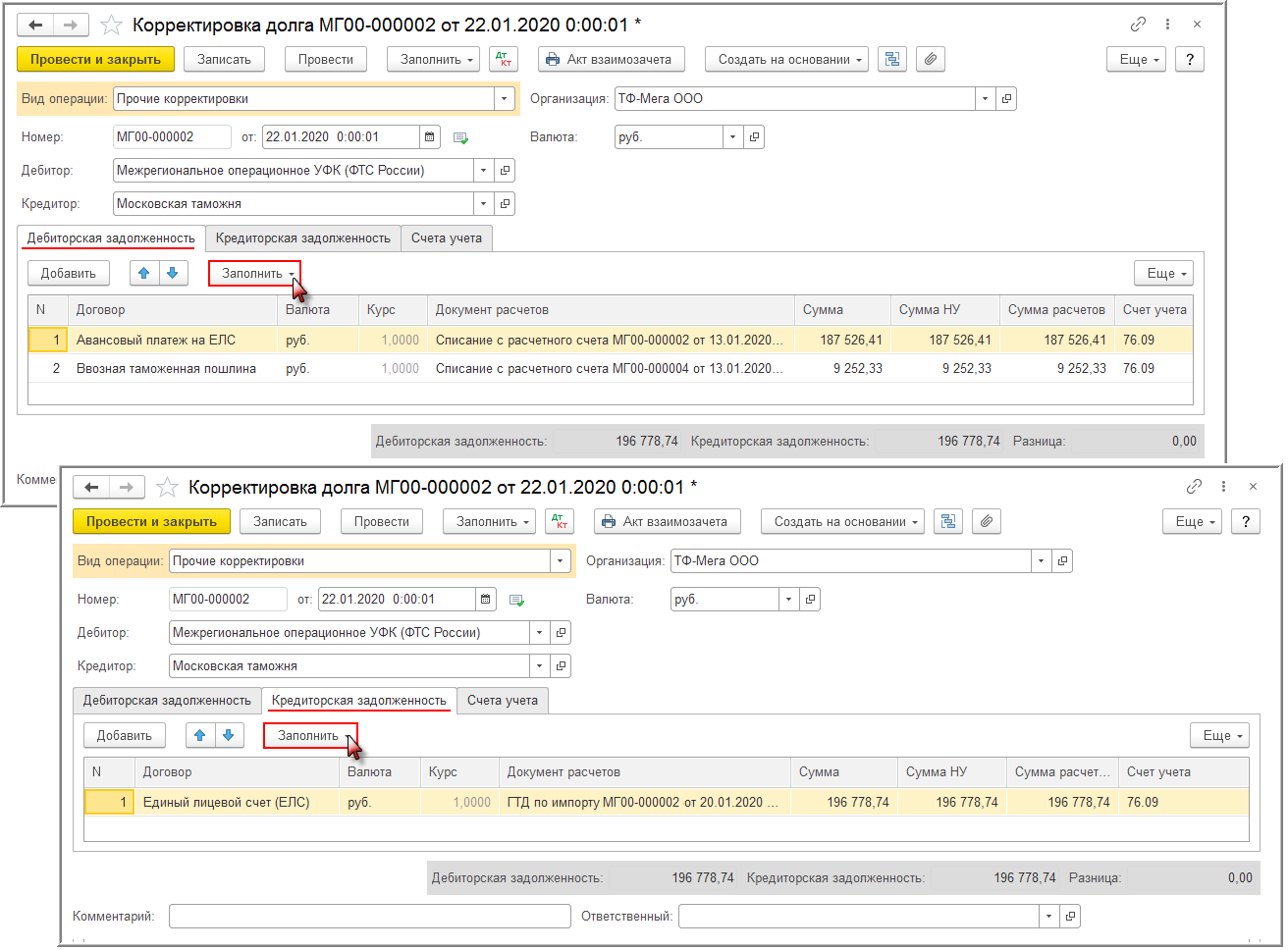Click the Комментарий input field
The width and height of the screenshot is (1288, 950).
coord(370,917)
